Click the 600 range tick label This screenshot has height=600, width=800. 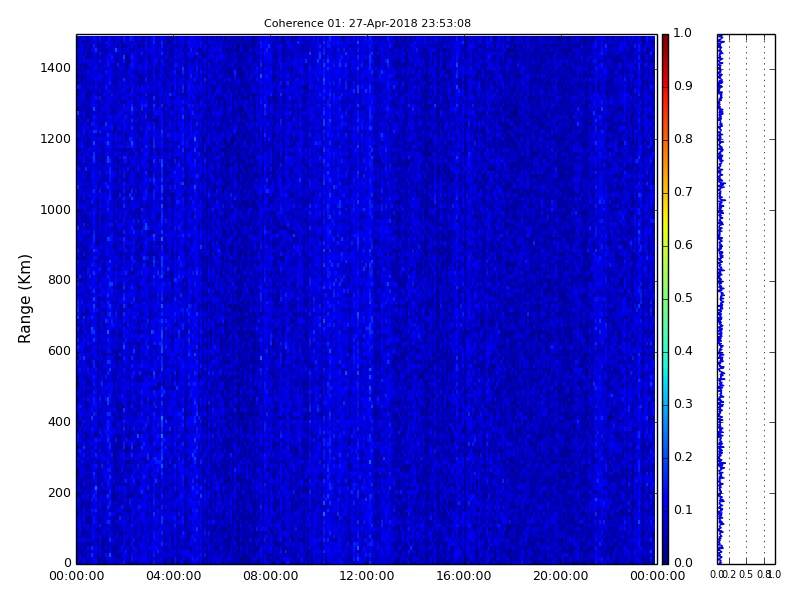[x=59, y=351]
